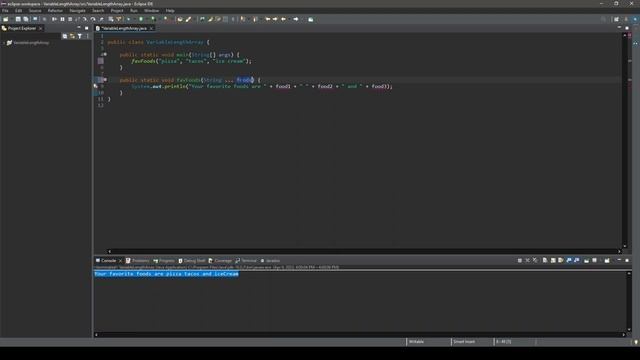Viewport: 640px width, 360px height.
Task: Click the Step Over debug icon
Action: (93, 19)
